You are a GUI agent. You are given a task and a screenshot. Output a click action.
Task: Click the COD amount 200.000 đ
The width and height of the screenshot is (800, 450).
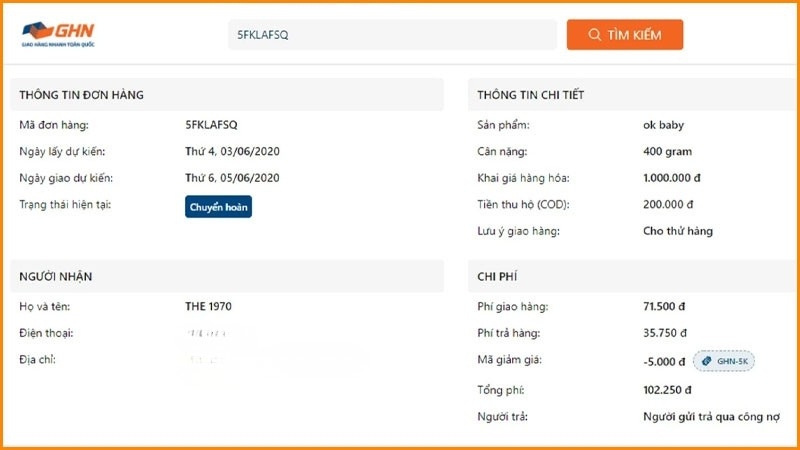pos(668,205)
